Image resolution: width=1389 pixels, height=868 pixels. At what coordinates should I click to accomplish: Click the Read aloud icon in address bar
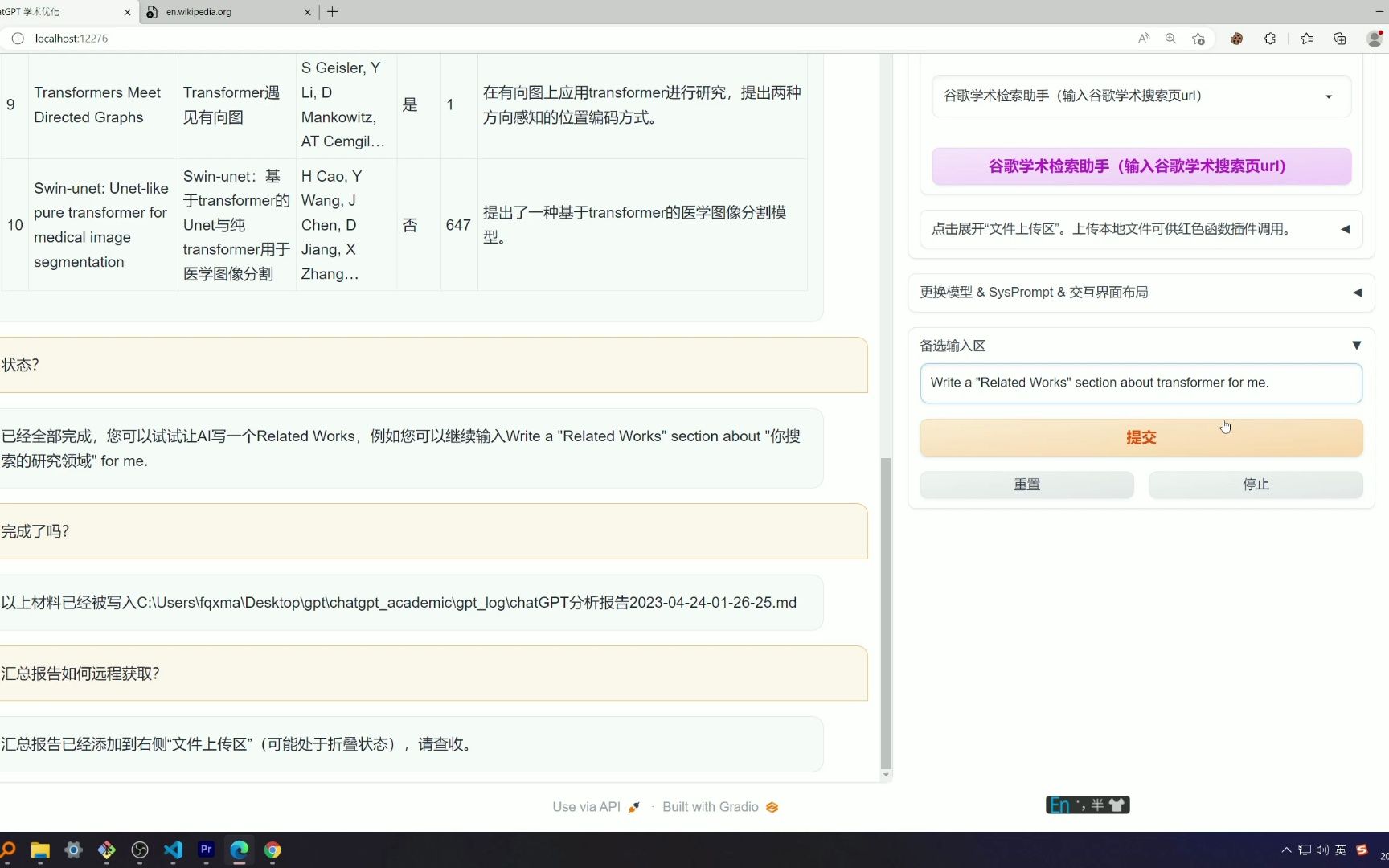pyautogui.click(x=1144, y=39)
